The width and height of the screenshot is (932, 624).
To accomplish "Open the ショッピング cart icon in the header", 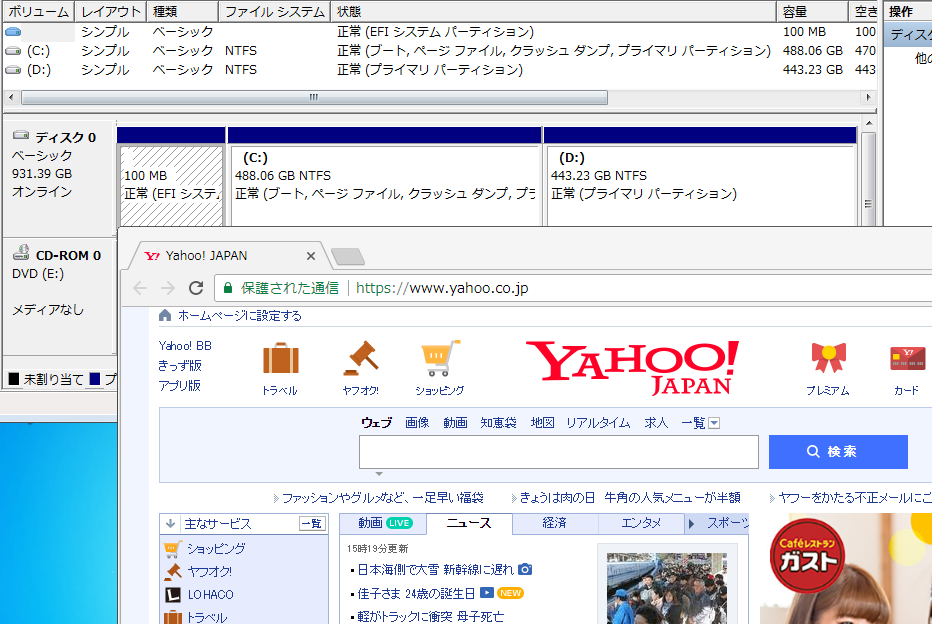I will [x=440, y=358].
